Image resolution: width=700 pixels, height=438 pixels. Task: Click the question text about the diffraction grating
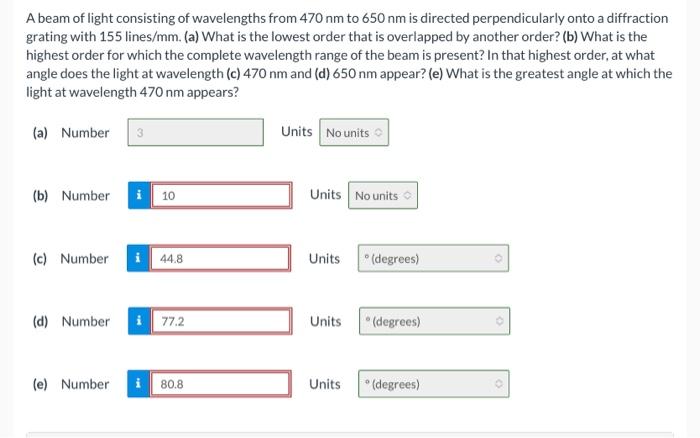349,55
